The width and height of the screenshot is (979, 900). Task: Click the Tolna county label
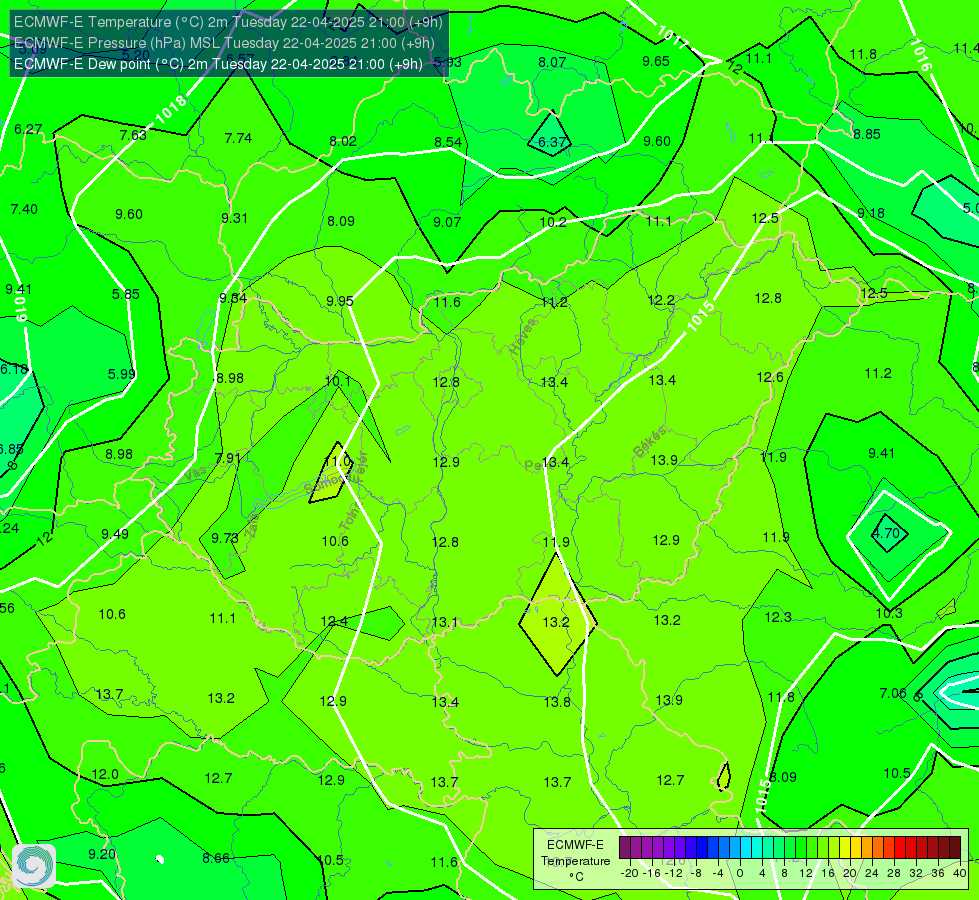[x=349, y=518]
